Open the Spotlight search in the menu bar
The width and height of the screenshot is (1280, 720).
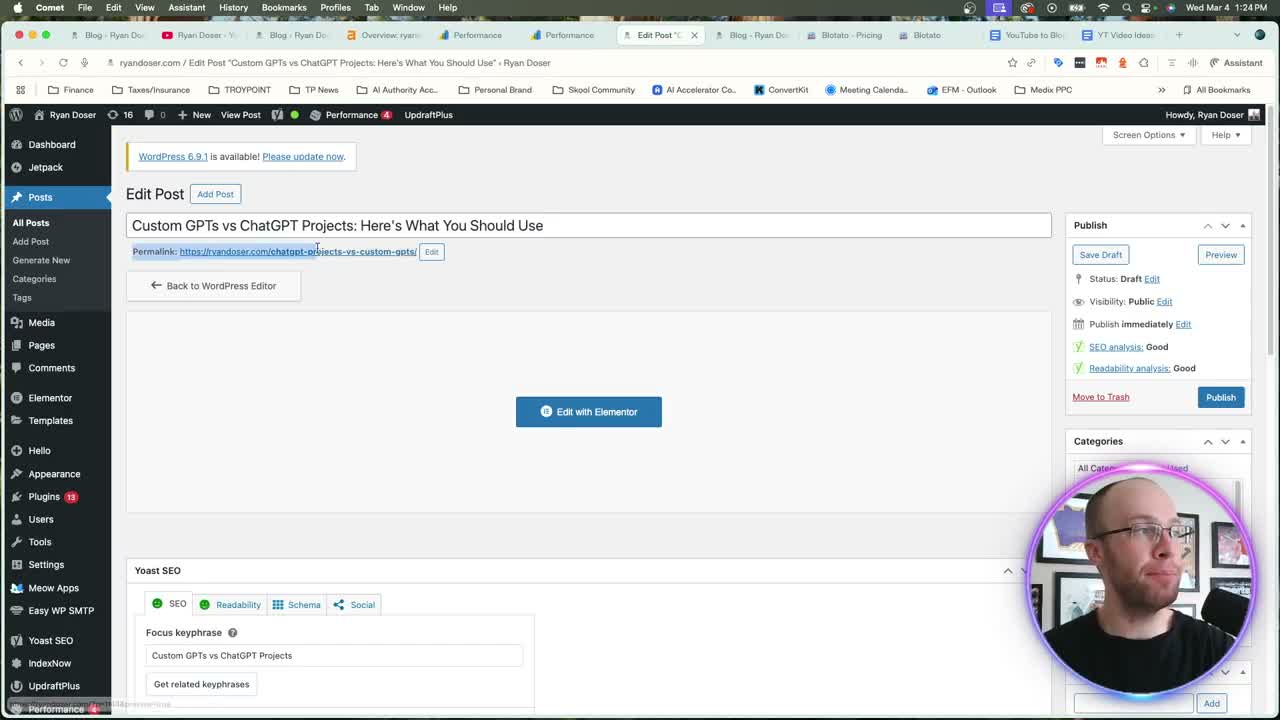pos(1127,8)
